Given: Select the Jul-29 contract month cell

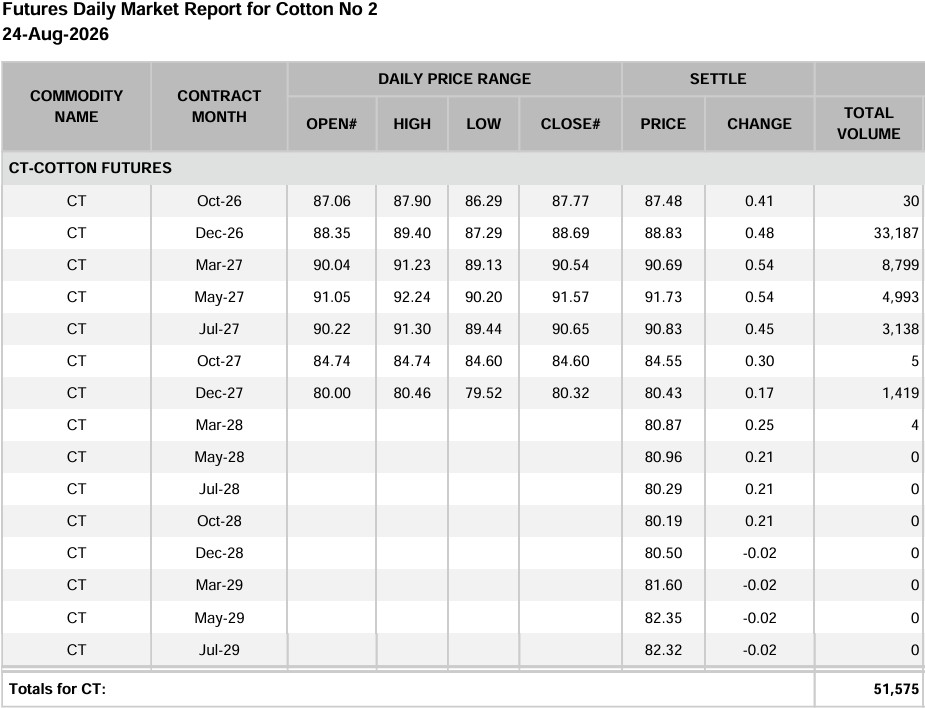Looking at the screenshot, I should (x=219, y=650).
